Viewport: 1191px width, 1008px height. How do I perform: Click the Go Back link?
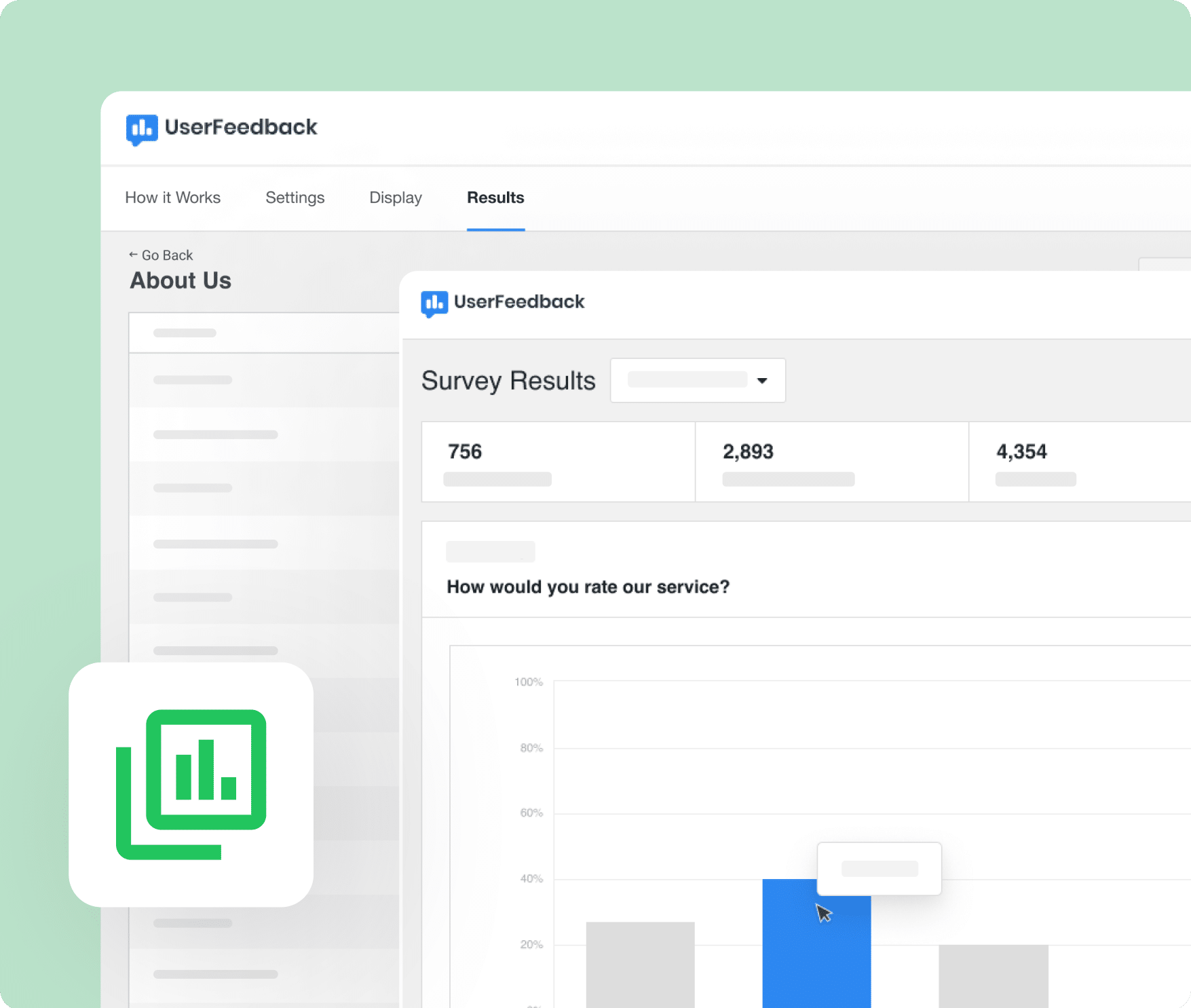click(161, 255)
